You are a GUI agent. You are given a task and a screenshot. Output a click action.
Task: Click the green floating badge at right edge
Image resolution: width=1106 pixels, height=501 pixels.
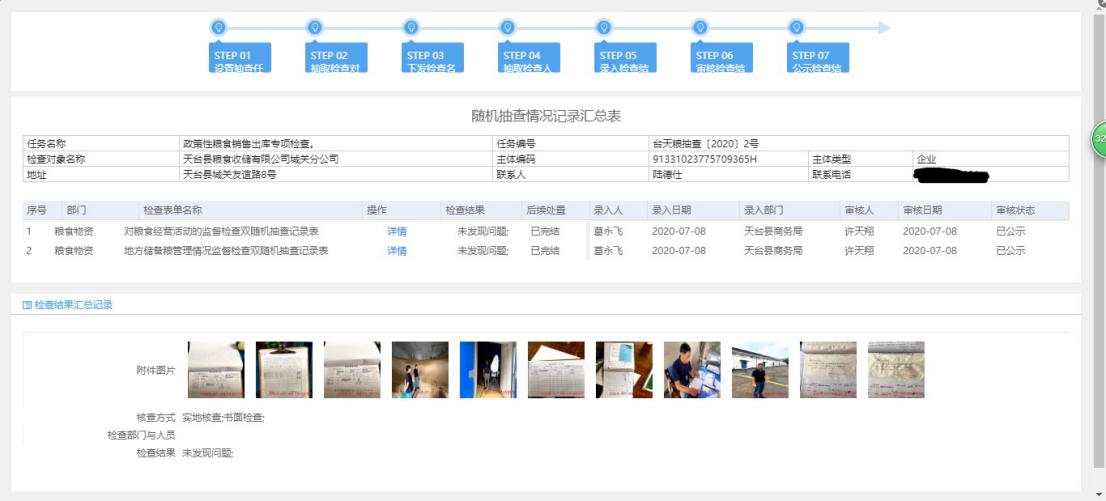[x=1098, y=138]
